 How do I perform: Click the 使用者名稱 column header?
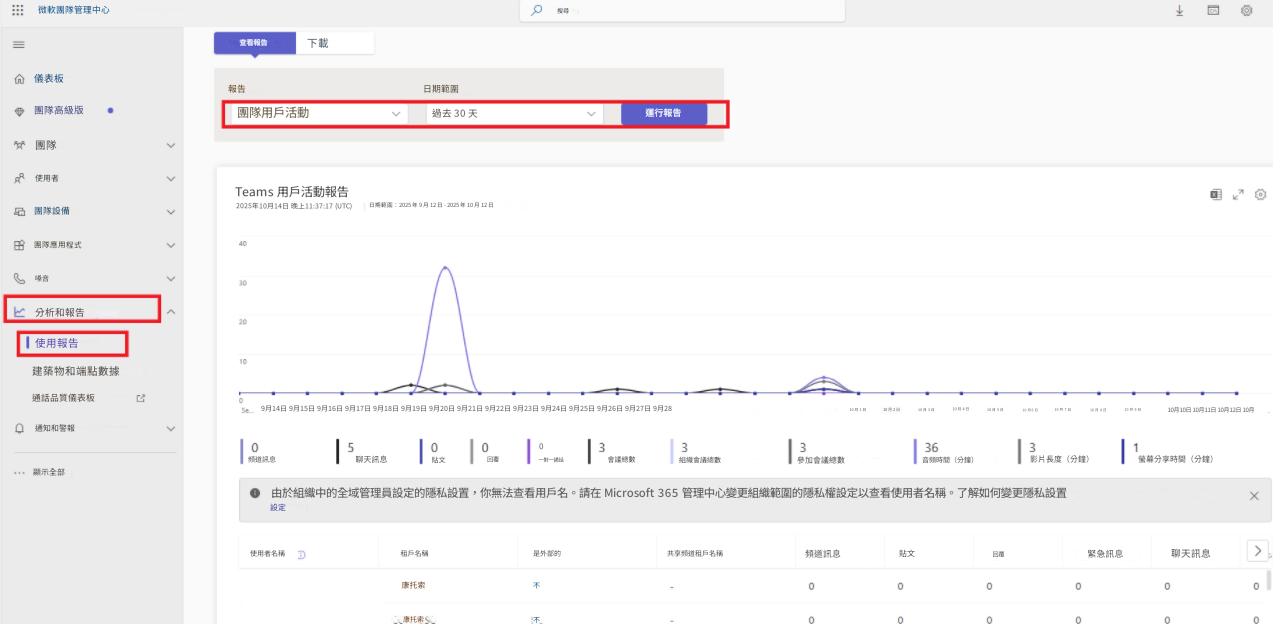point(268,553)
